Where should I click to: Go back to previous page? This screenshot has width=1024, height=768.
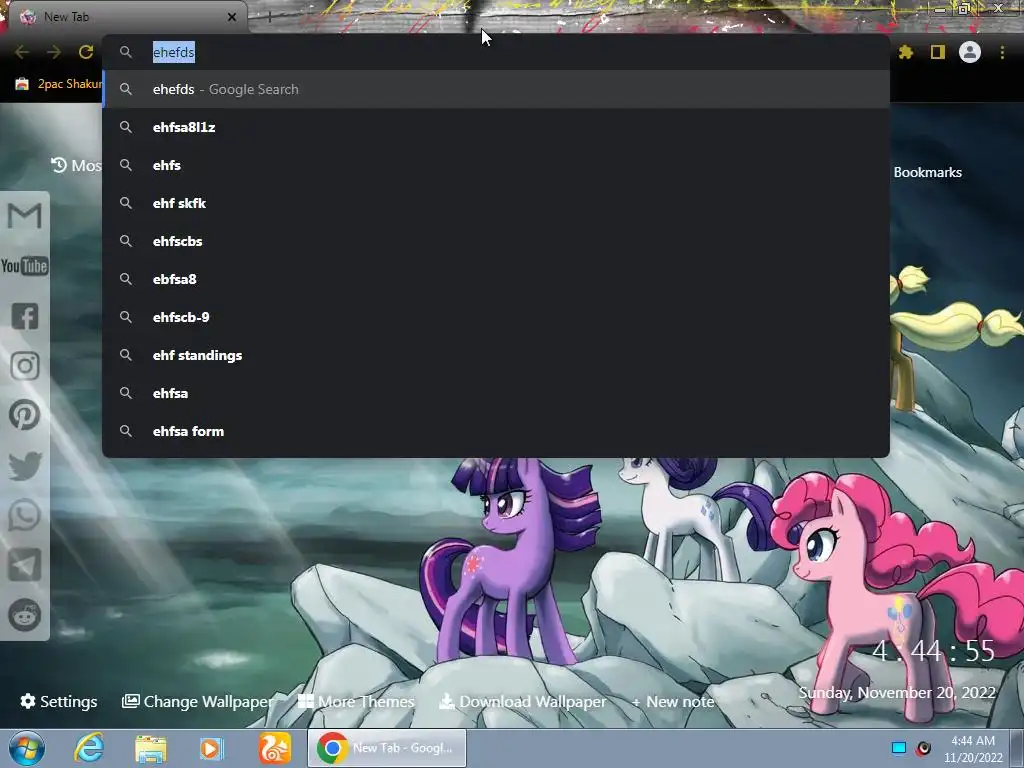[22, 52]
